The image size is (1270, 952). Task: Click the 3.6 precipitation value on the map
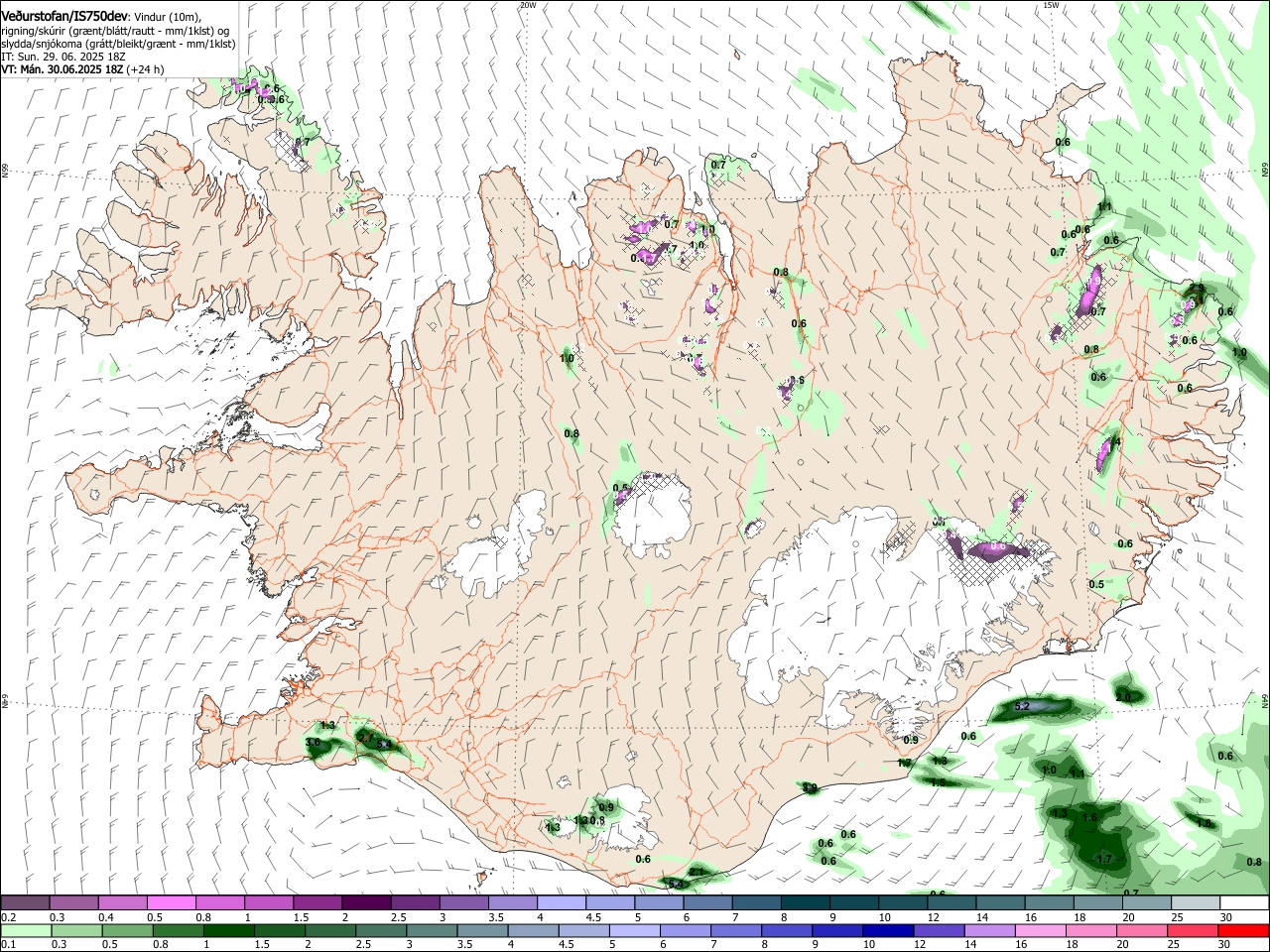click(313, 742)
